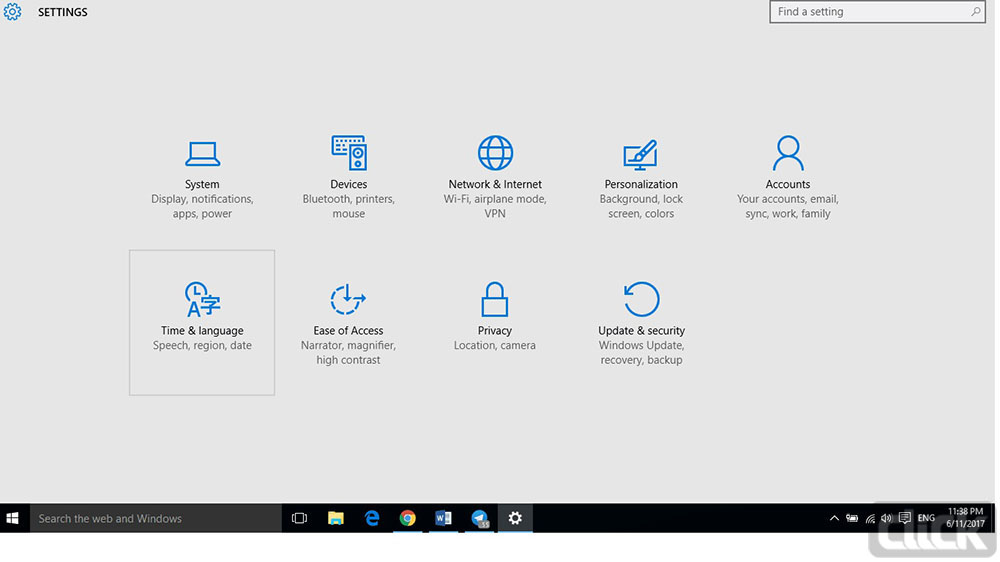This screenshot has height=562, width=1000.
Task: Open Microsoft Edge from the taskbar
Action: pyautogui.click(x=372, y=518)
